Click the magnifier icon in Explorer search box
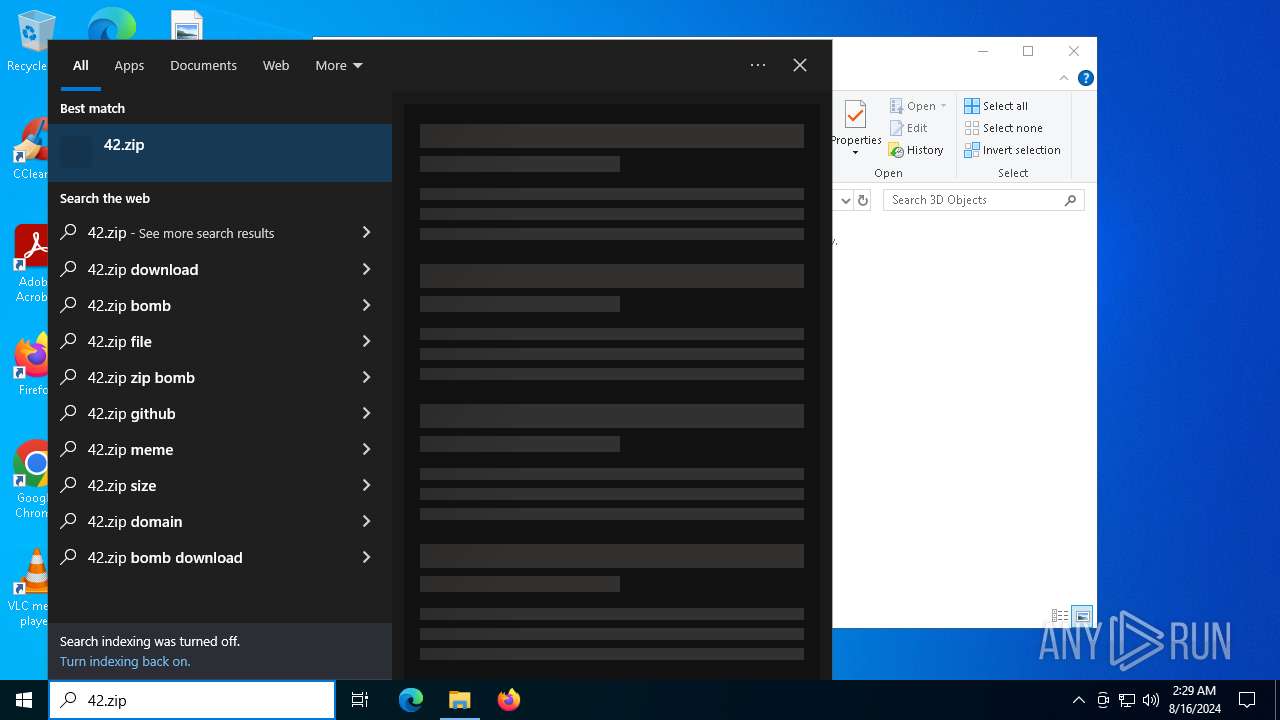Viewport: 1280px width, 720px height. point(1070,200)
